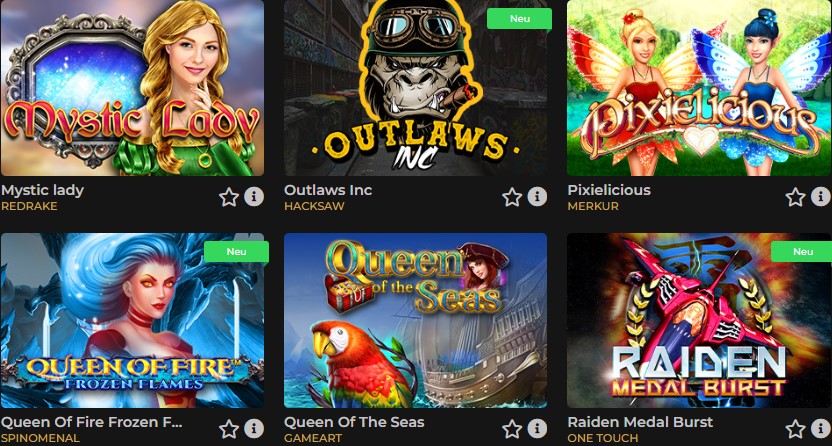Open info for Mystic lady
The image size is (832, 446).
(254, 197)
